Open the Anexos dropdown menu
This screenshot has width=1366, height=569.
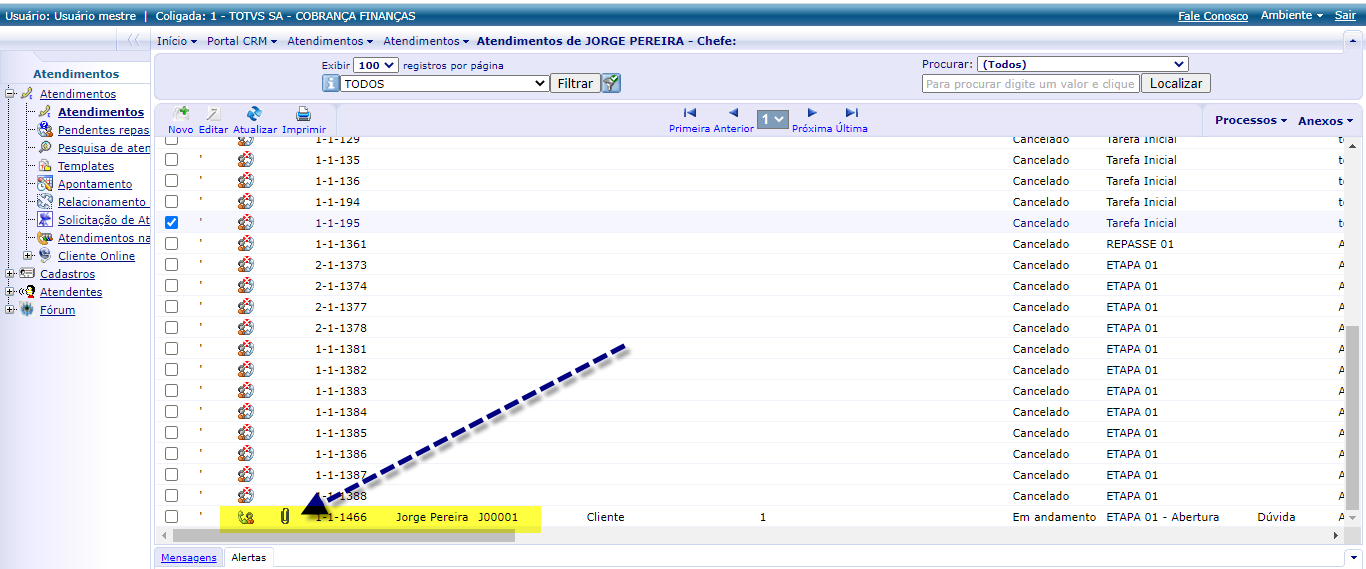1325,120
